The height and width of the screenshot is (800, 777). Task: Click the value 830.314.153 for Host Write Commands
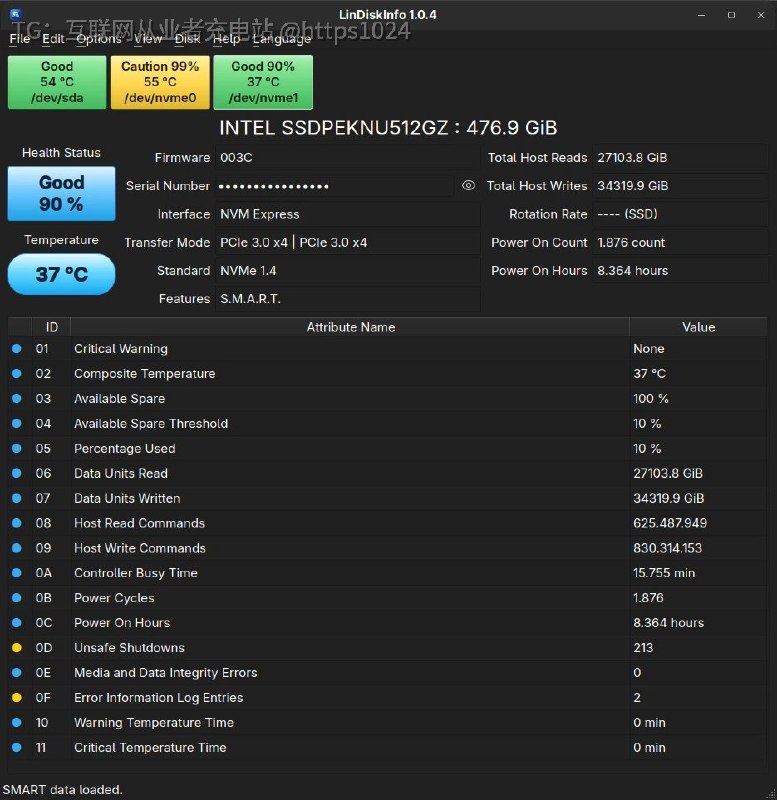pos(667,548)
